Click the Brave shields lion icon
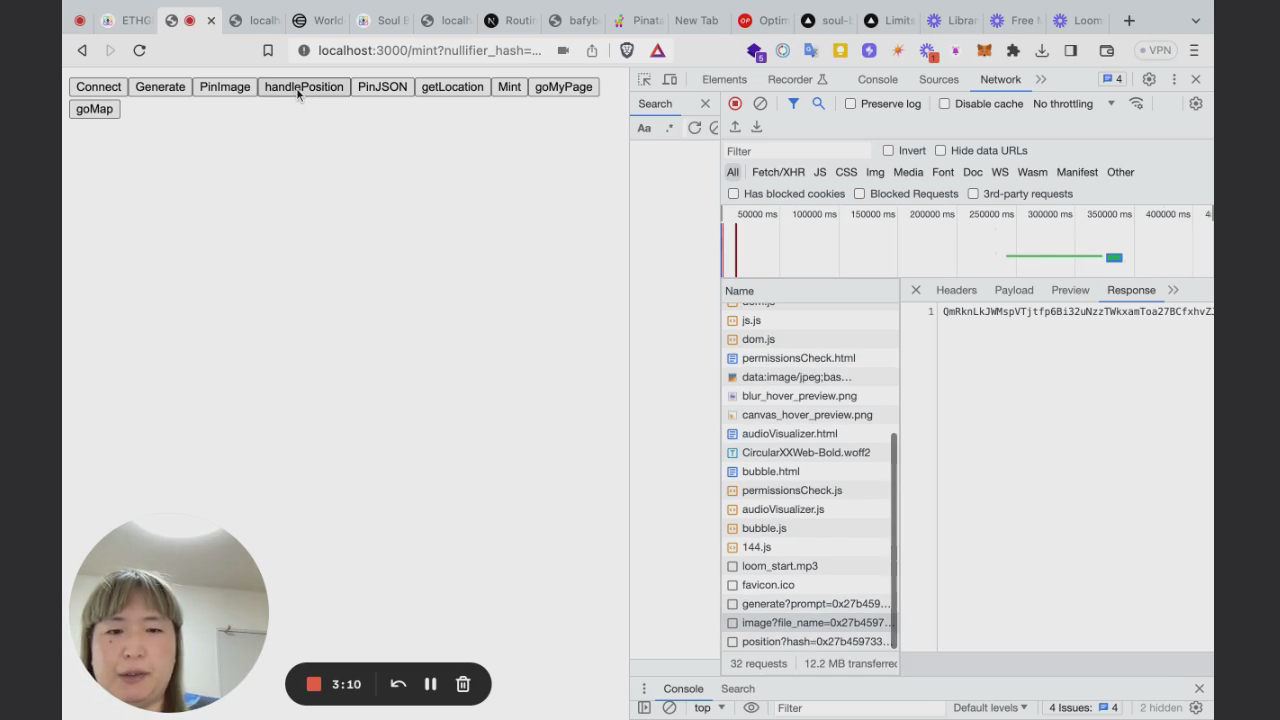The width and height of the screenshot is (1280, 720). click(627, 50)
